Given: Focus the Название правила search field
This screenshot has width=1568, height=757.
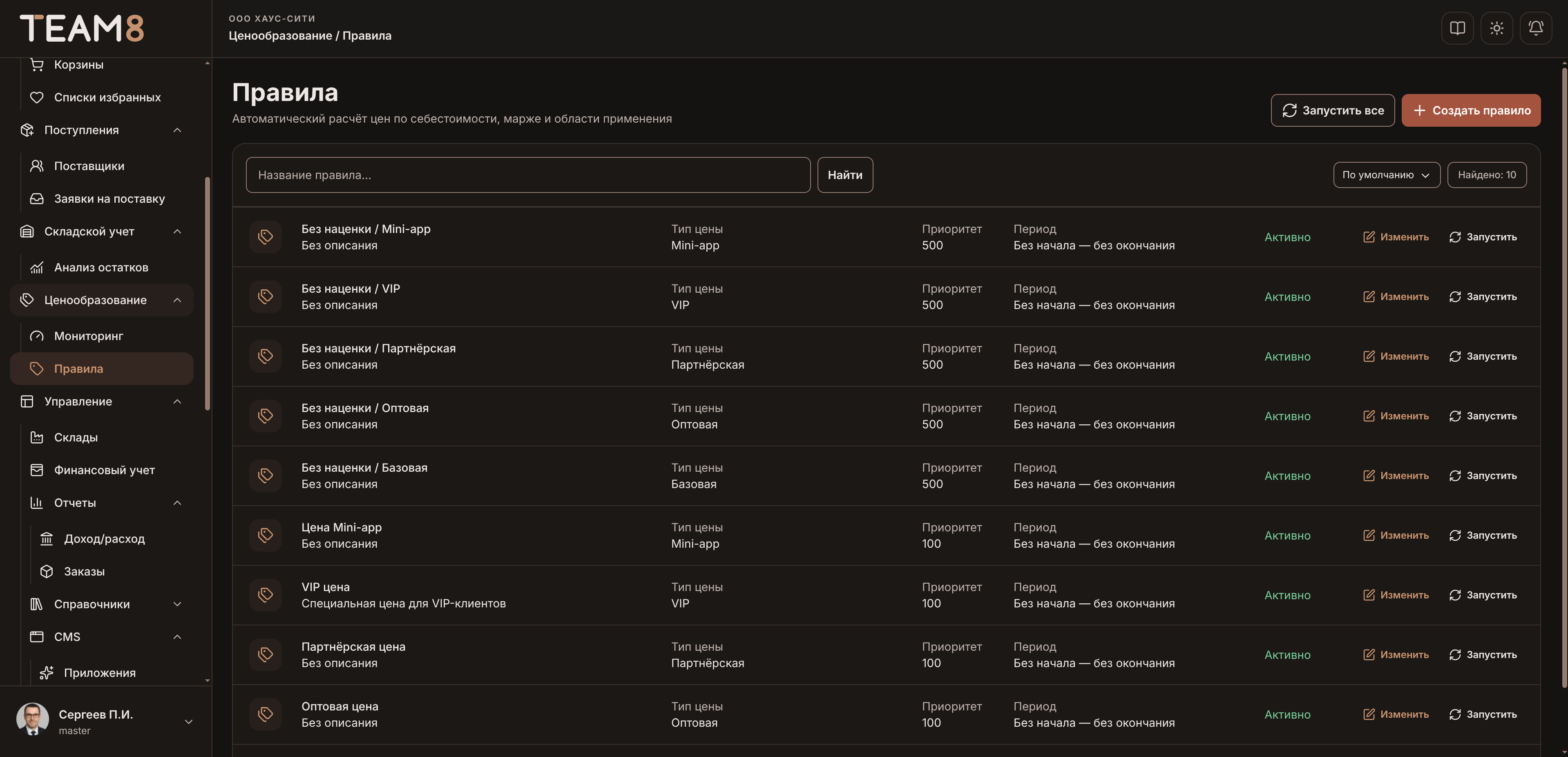Looking at the screenshot, I should [528, 175].
